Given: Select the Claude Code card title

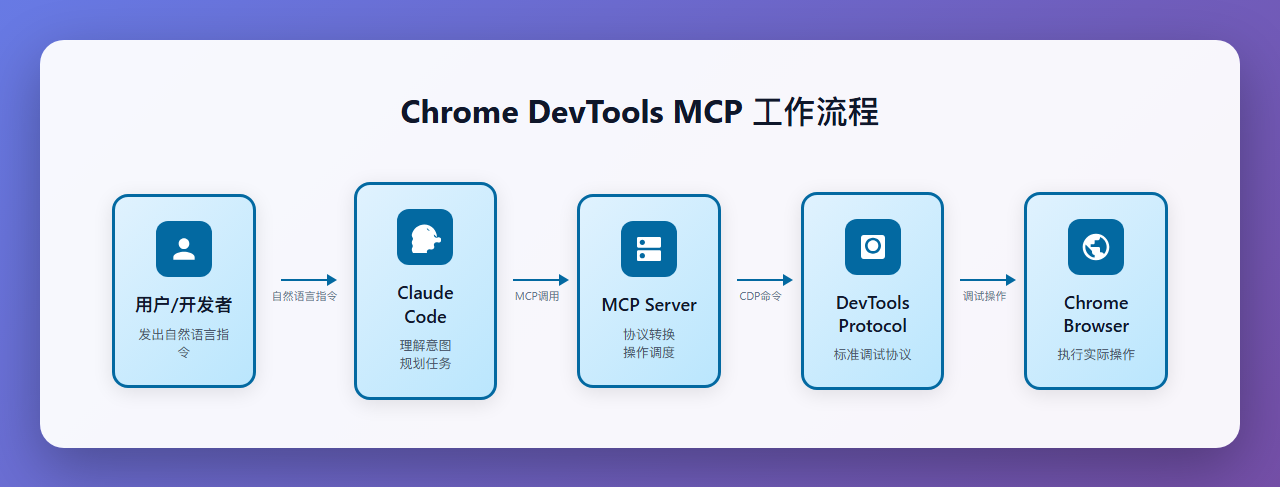Looking at the screenshot, I should click(x=425, y=305).
